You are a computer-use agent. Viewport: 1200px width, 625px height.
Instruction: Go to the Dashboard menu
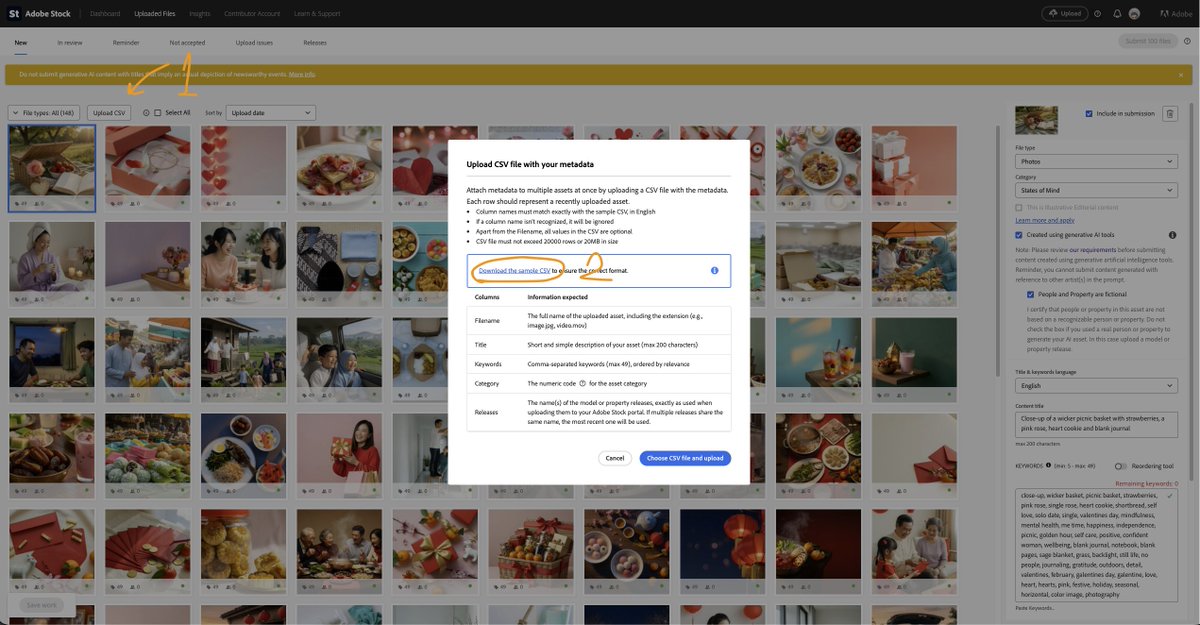pyautogui.click(x=105, y=14)
